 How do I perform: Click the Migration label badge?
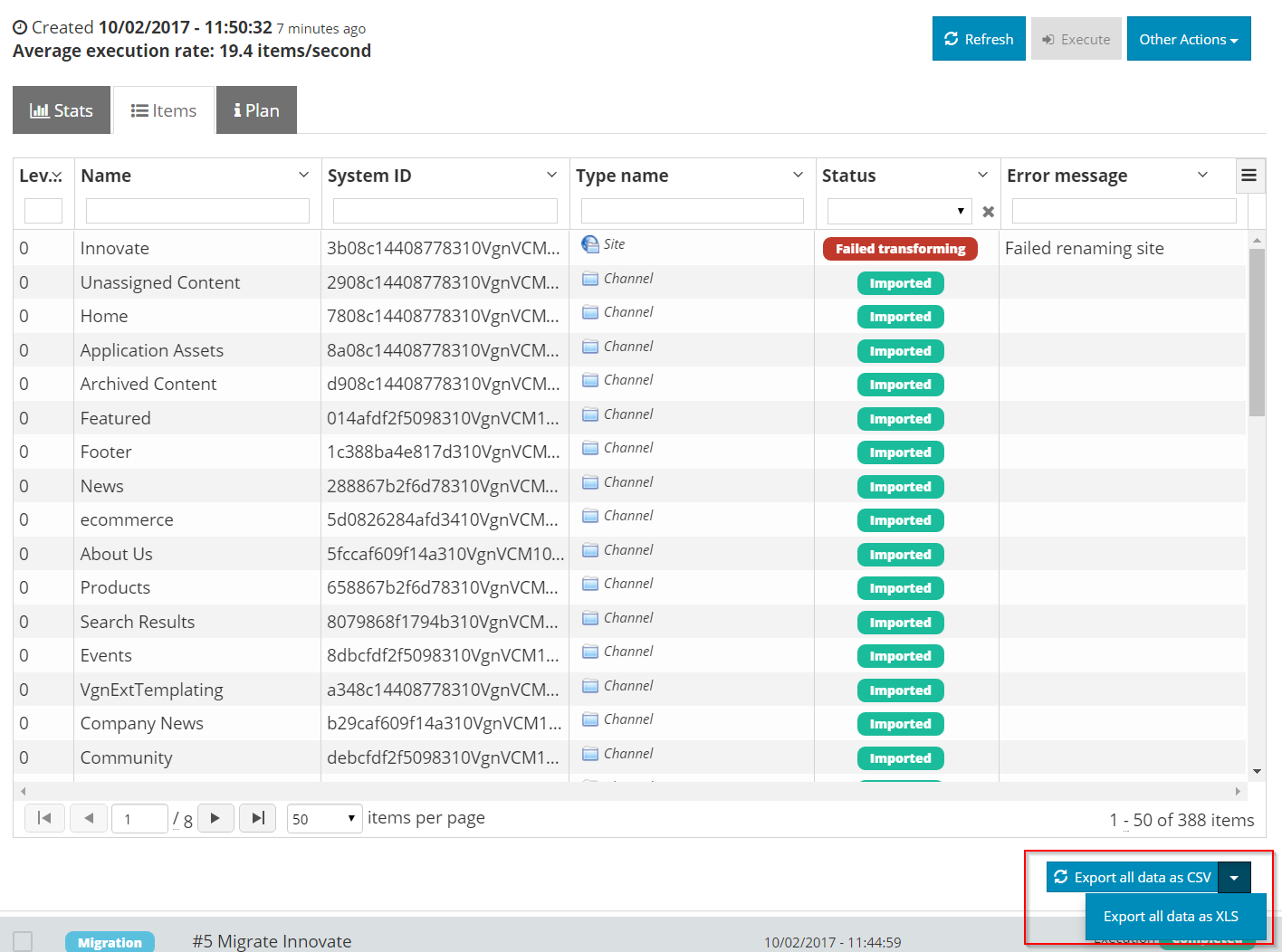(x=110, y=942)
